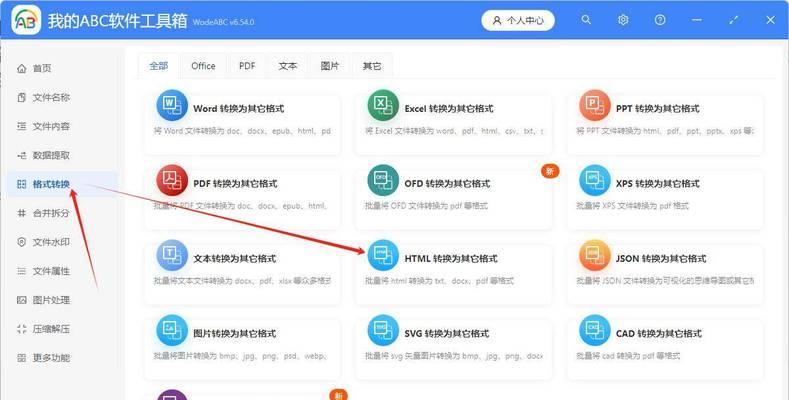This screenshot has height=400, width=789.
Task: Open 'CAD 转换为其它格式' title
Action: point(659,334)
